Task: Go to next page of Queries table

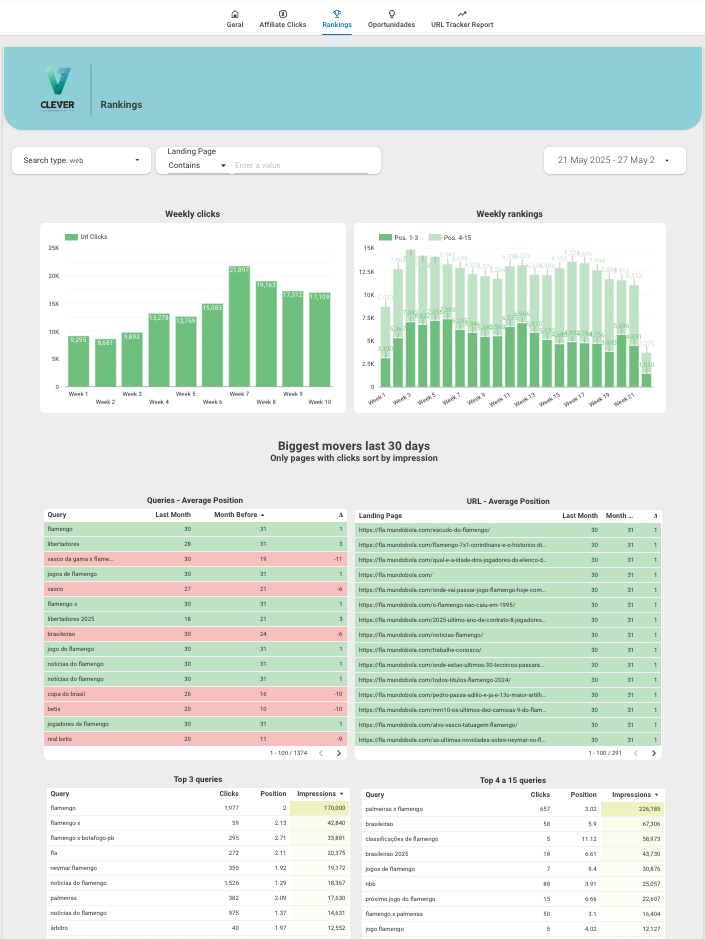Action: coord(341,753)
